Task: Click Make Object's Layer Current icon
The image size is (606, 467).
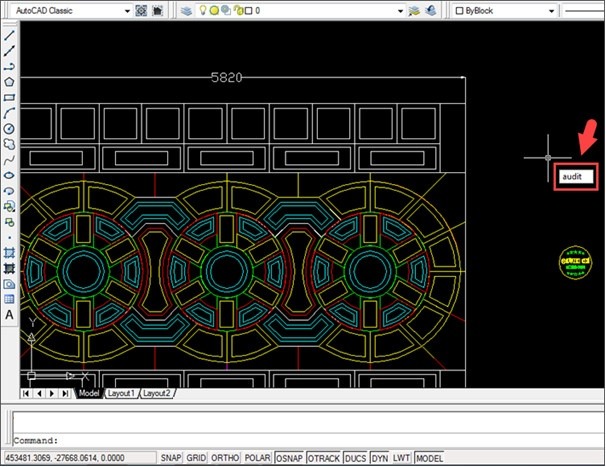Action: tap(414, 10)
